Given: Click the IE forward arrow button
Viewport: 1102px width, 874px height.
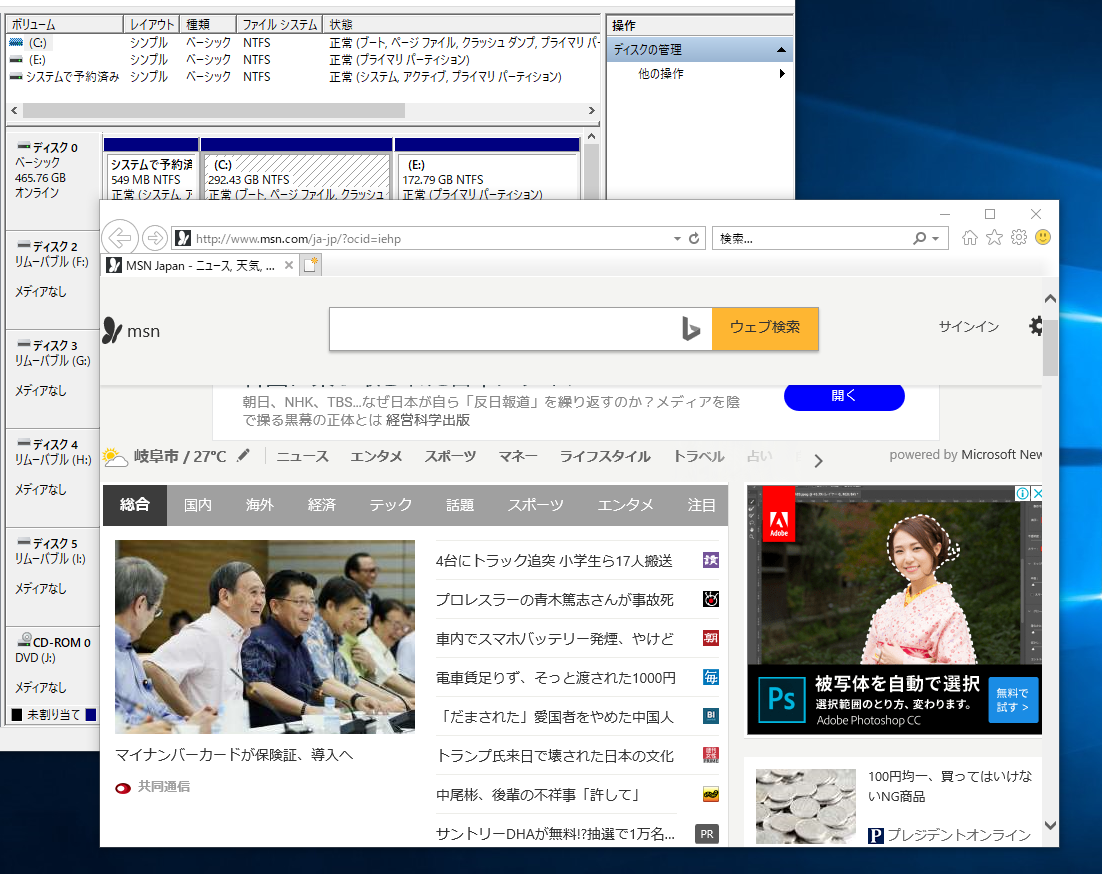Looking at the screenshot, I should (155, 238).
